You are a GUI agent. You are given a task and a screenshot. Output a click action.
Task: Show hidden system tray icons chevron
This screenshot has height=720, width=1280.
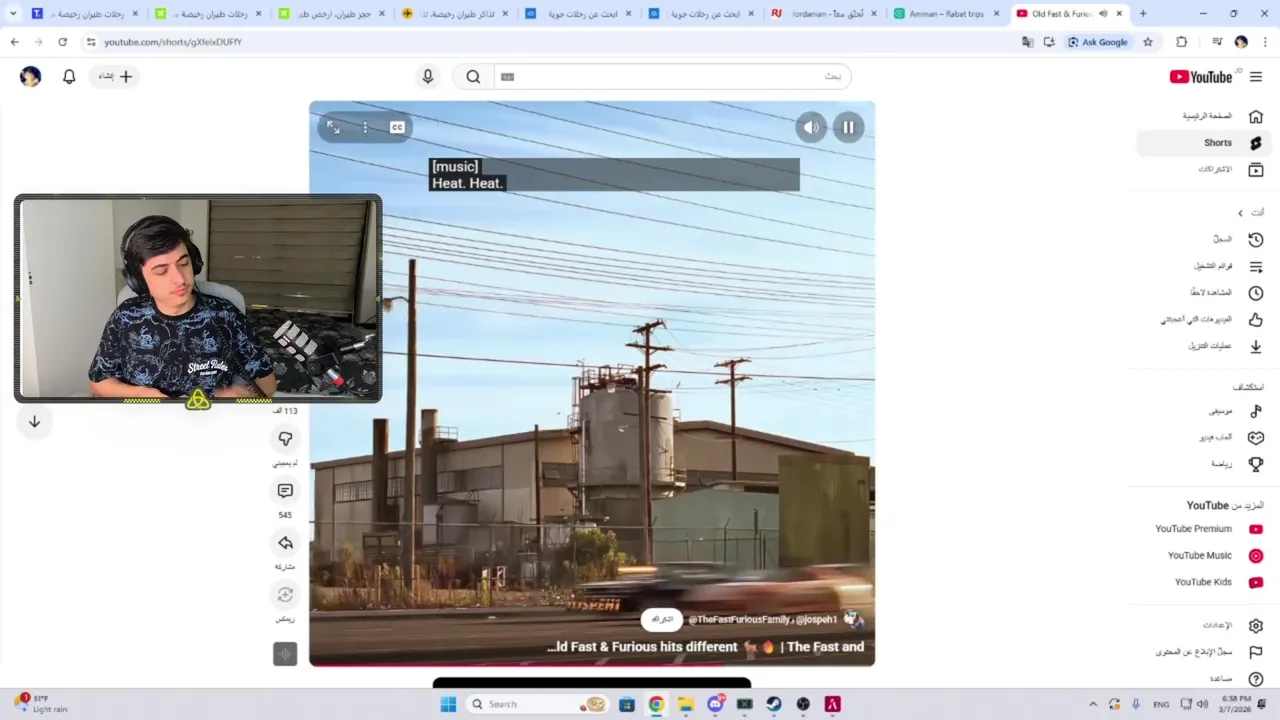(1092, 704)
